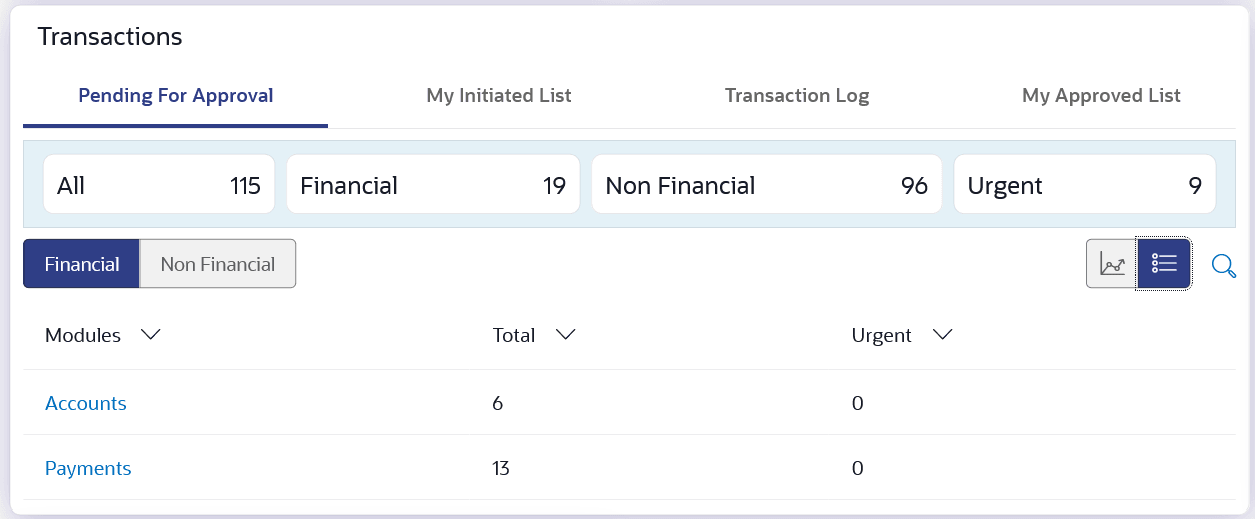Click the search magnifier icon
Viewport: 1255px width, 519px height.
click(1224, 265)
